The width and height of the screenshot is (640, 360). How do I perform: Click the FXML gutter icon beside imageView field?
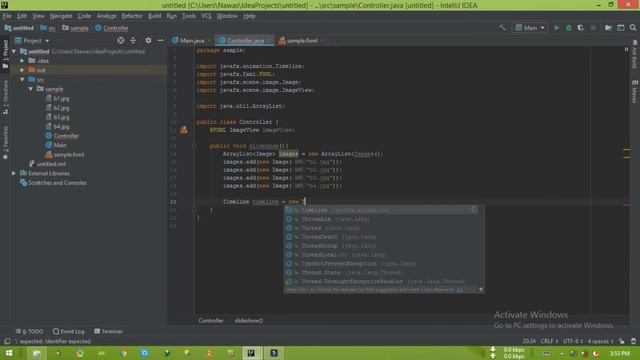pyautogui.click(x=184, y=130)
